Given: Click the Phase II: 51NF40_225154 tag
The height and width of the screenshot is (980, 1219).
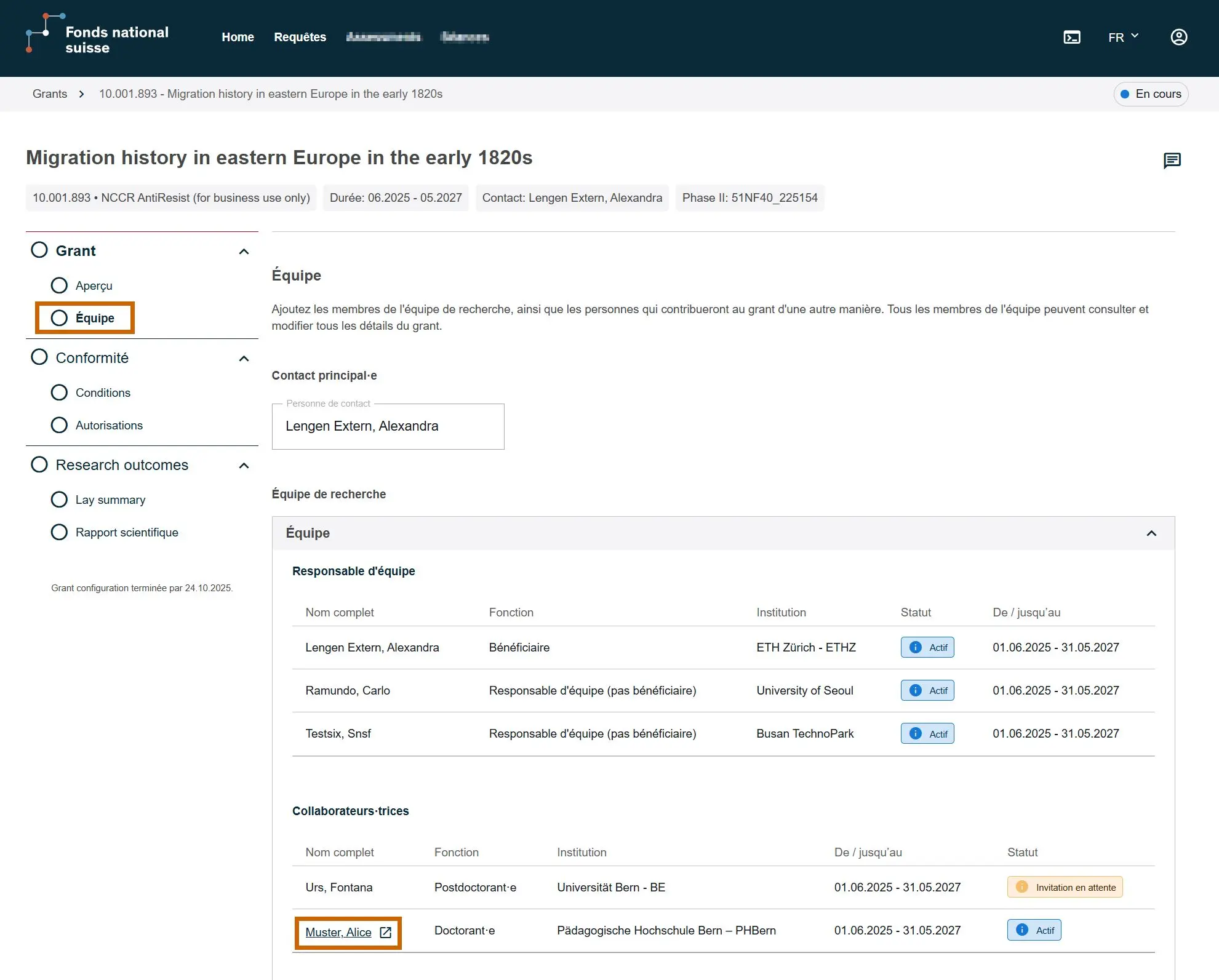Looking at the screenshot, I should (x=749, y=198).
